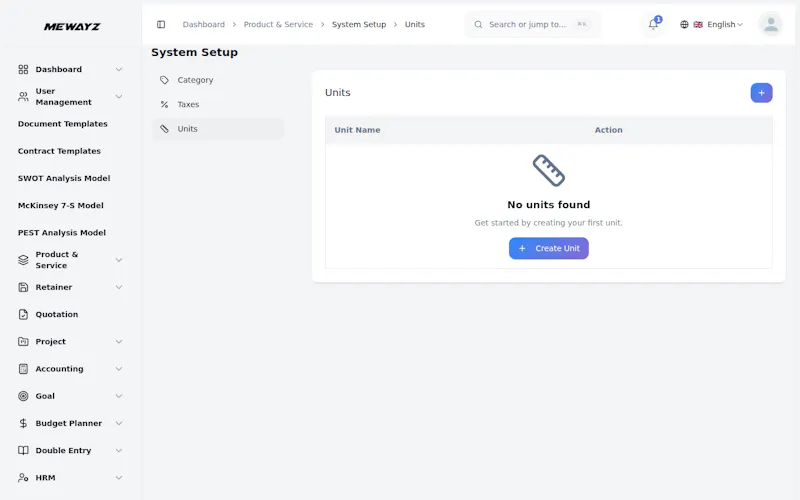
Task: Click the Budget Planner dollar icon
Action: click(23, 423)
